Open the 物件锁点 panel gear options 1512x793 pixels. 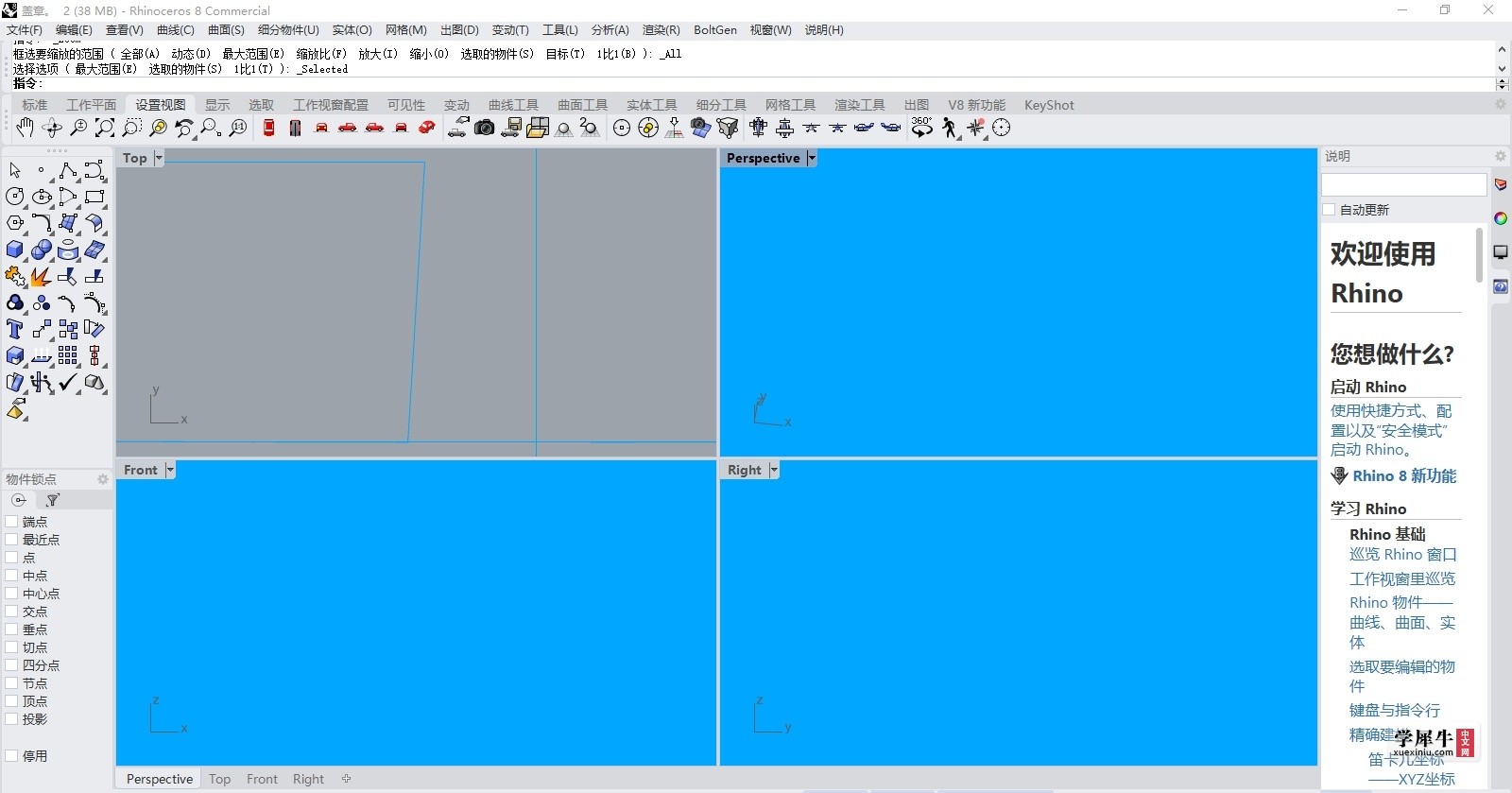103,479
